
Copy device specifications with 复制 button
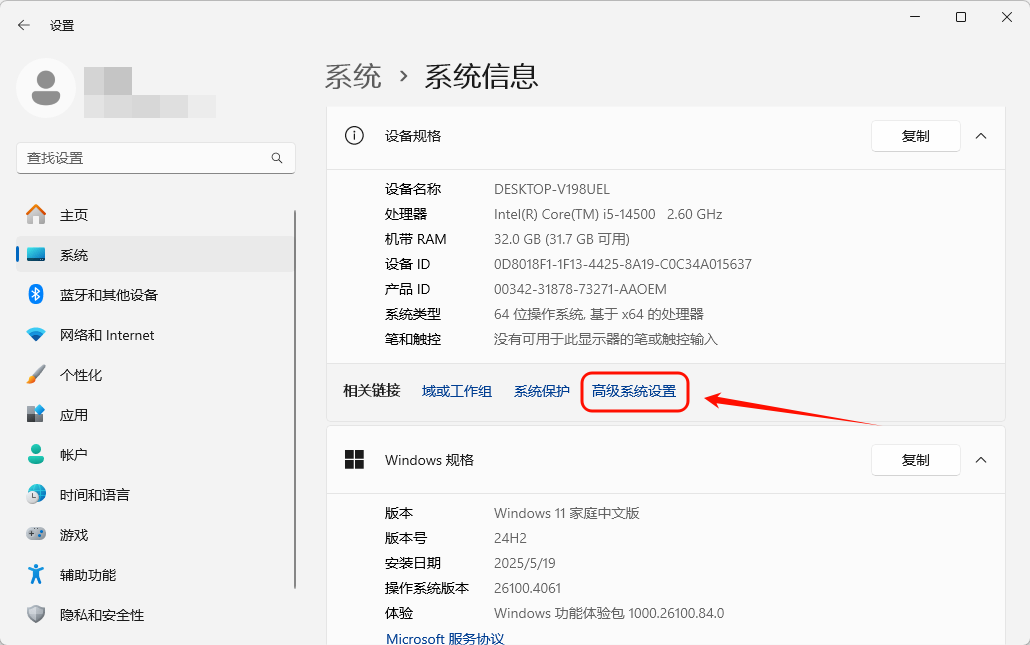click(916, 136)
